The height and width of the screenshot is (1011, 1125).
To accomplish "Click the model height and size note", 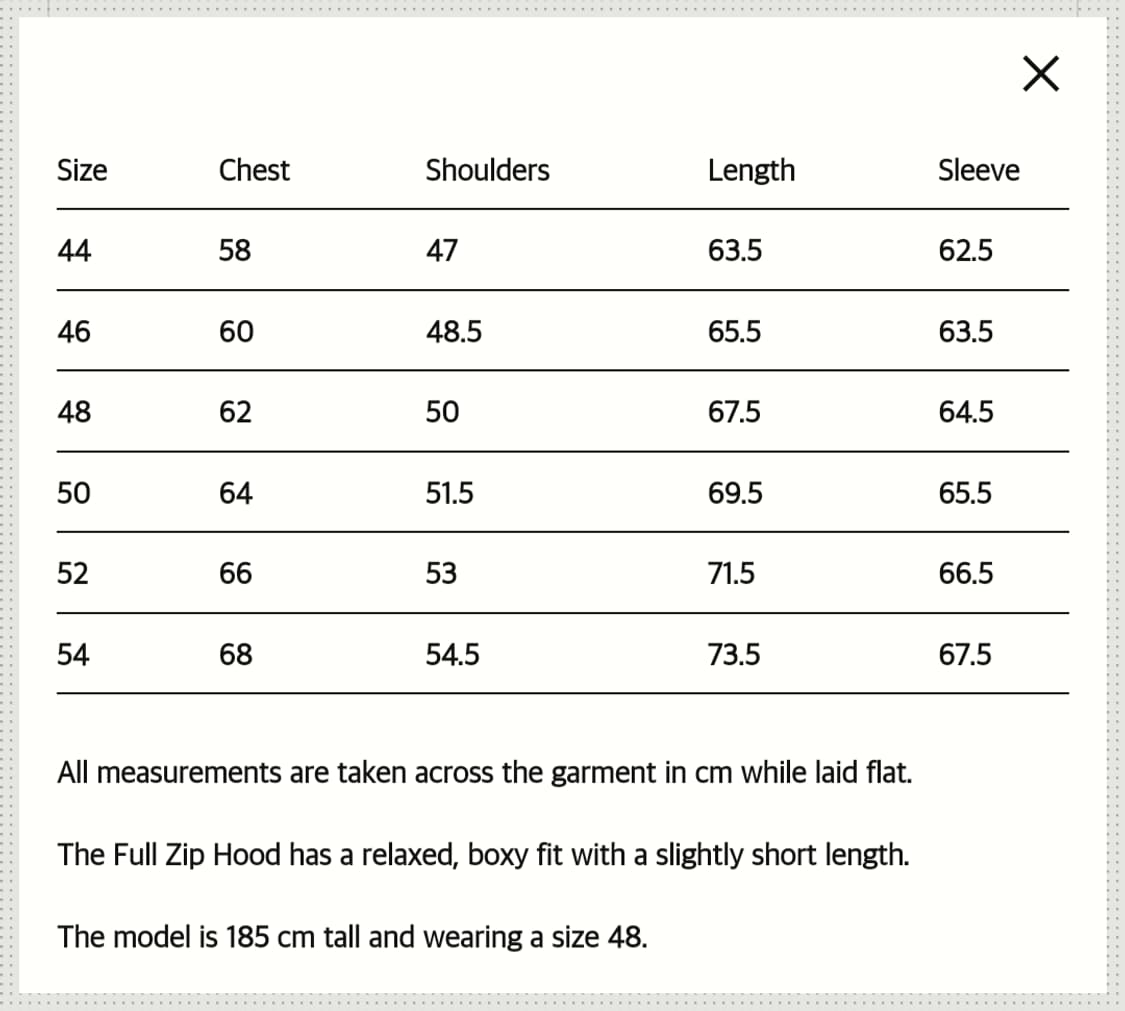I will [352, 937].
